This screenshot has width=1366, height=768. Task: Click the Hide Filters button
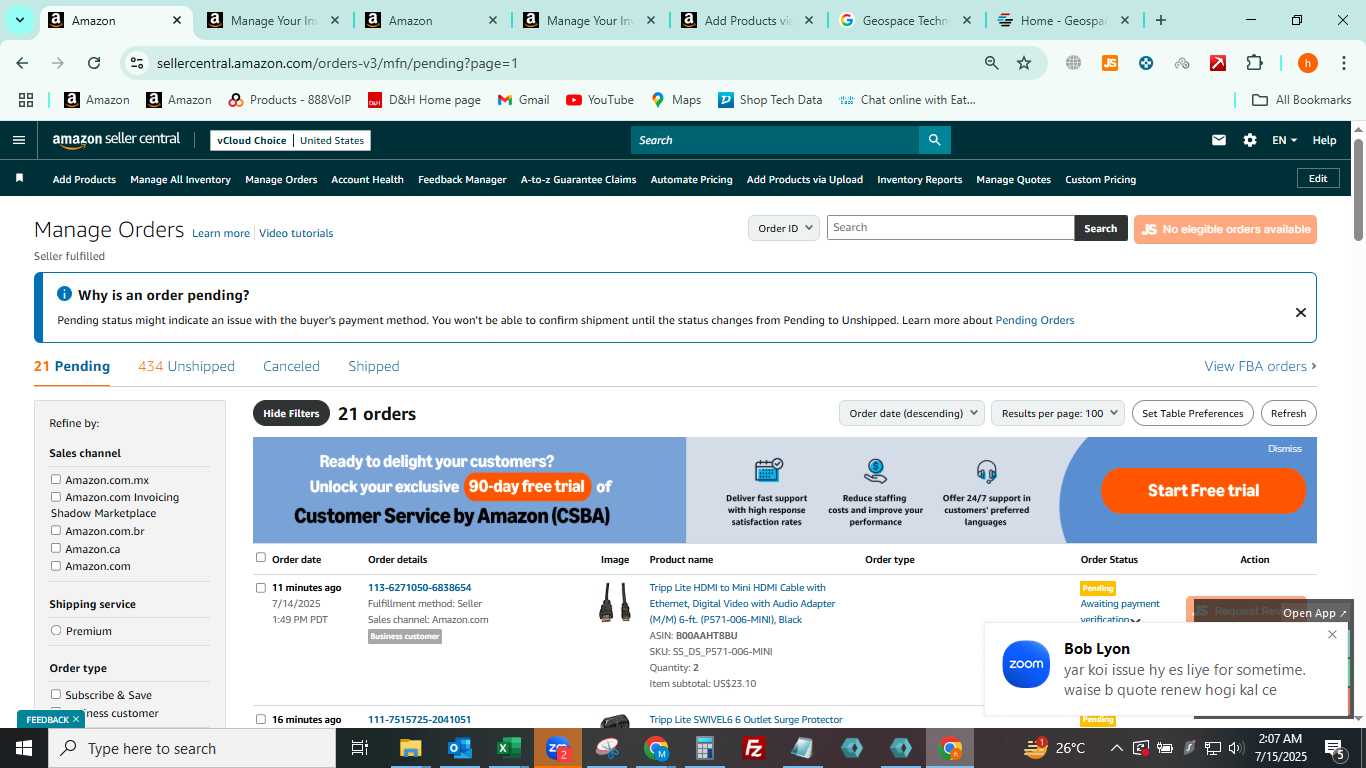coord(291,413)
